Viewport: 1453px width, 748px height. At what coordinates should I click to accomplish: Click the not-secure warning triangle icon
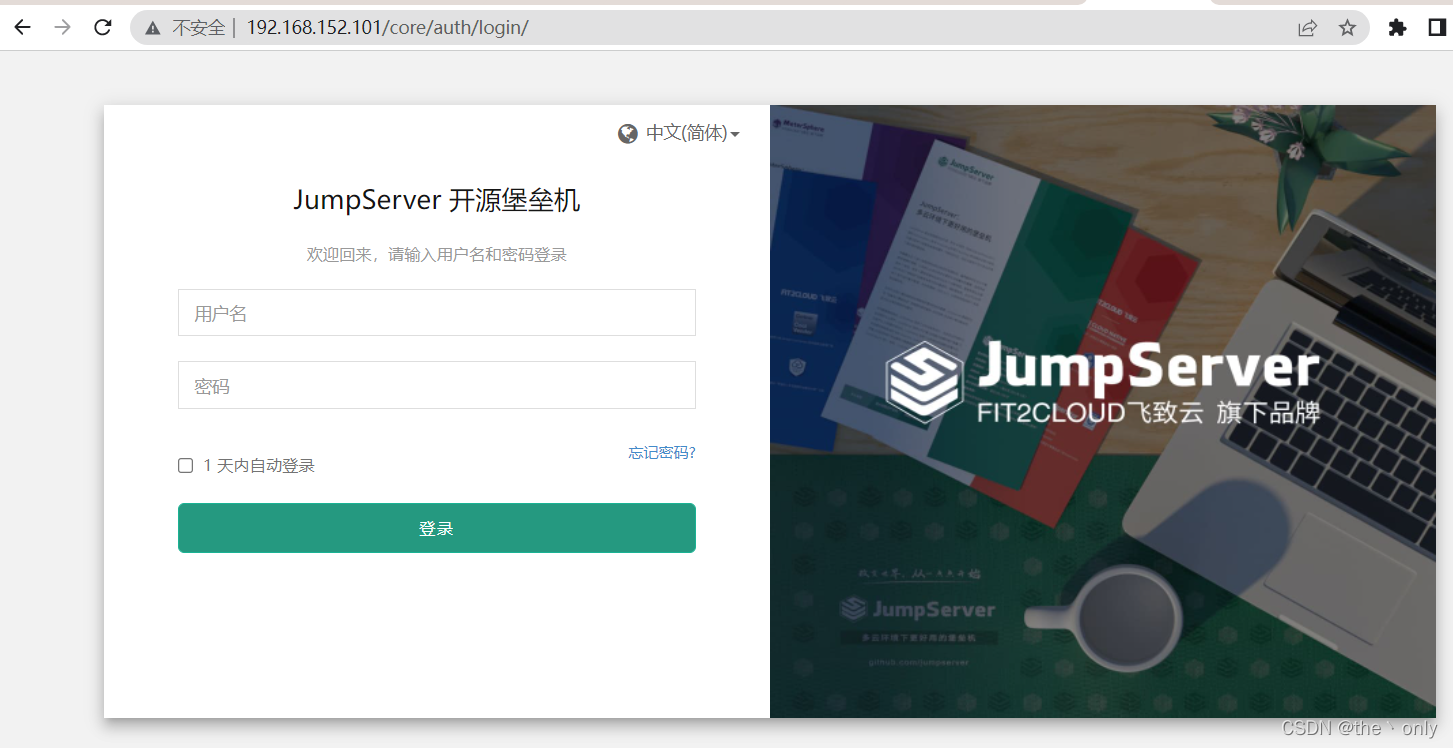[153, 28]
